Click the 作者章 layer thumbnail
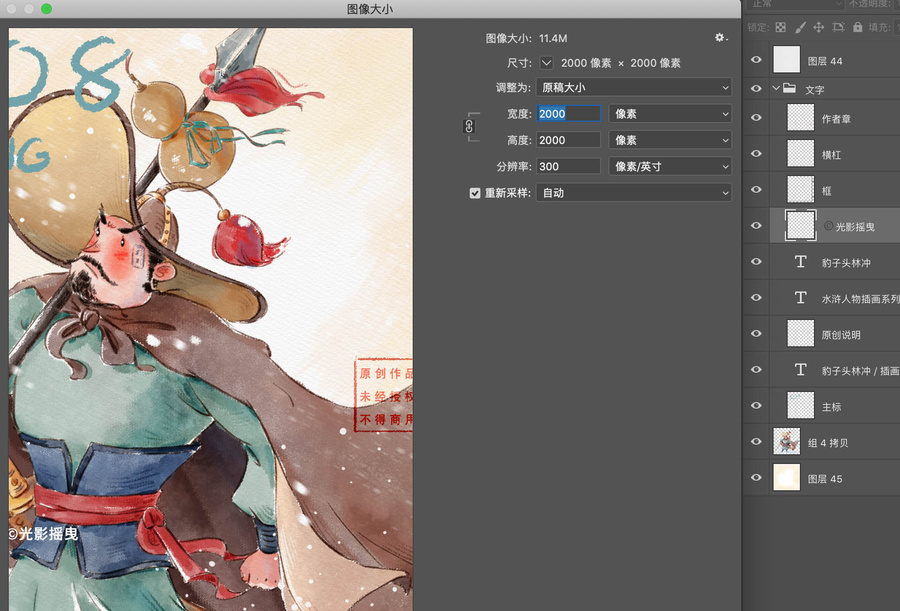Image resolution: width=900 pixels, height=611 pixels. tap(800, 118)
